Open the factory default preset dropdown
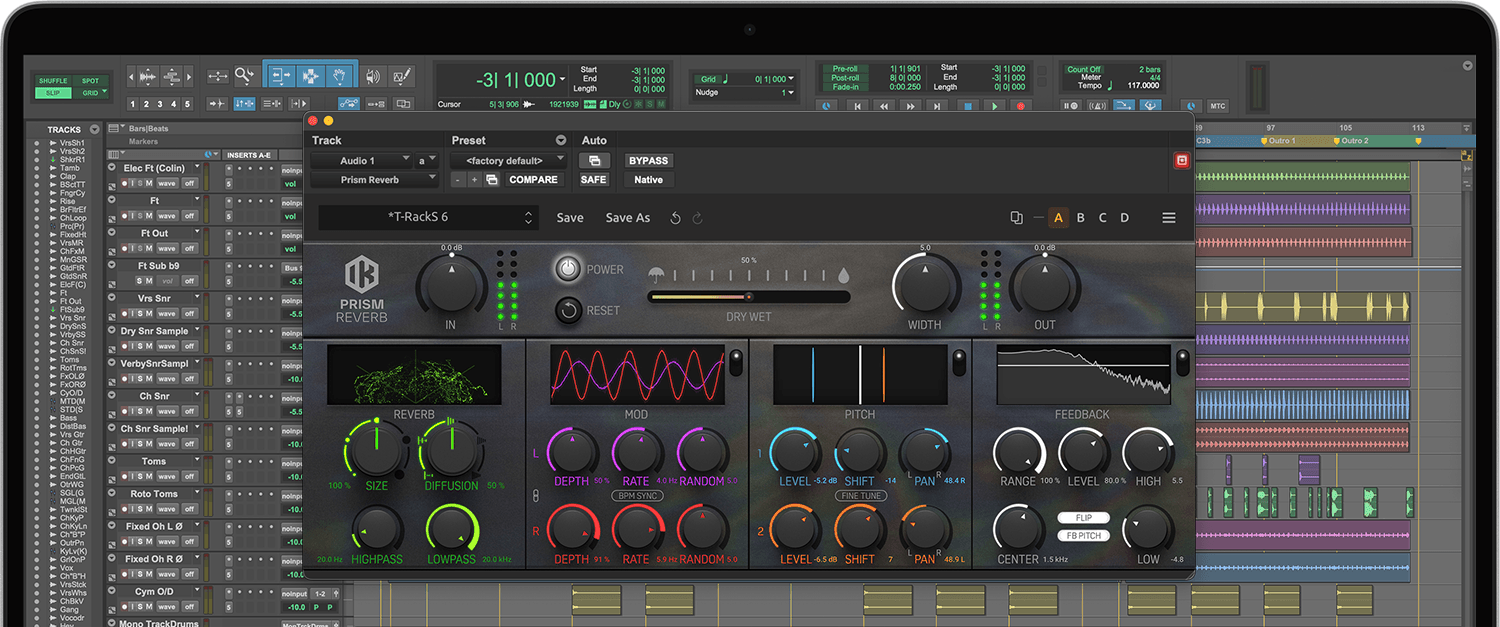 point(505,160)
